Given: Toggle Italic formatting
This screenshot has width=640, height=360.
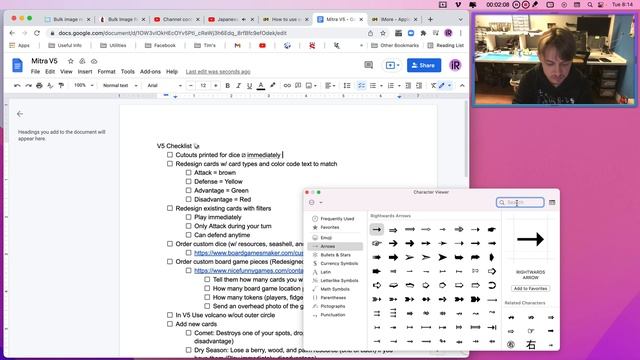Looking at the screenshot, I should tap(238, 86).
